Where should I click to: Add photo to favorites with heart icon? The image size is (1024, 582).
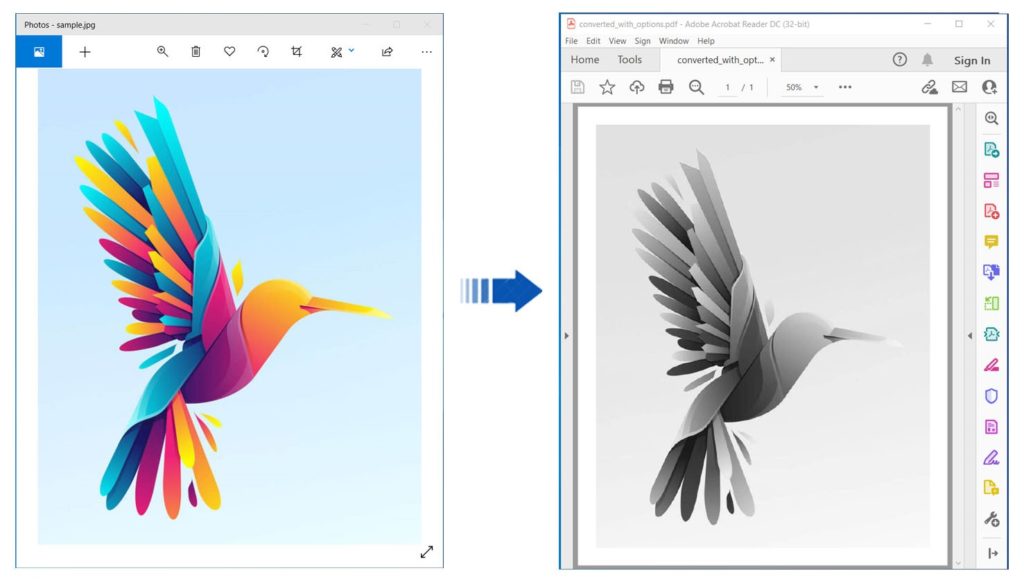coord(229,52)
